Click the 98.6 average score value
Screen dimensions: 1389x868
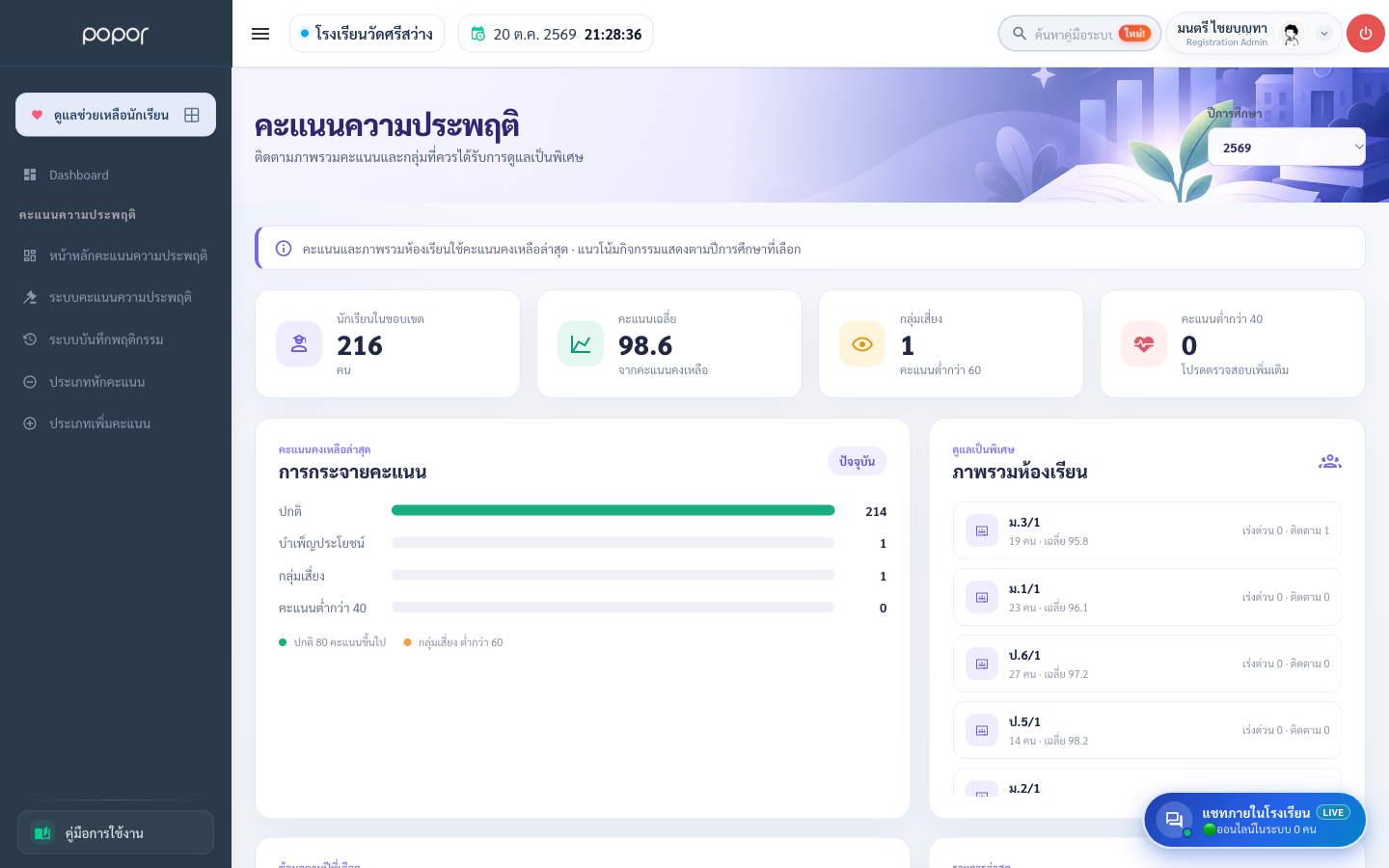645,345
